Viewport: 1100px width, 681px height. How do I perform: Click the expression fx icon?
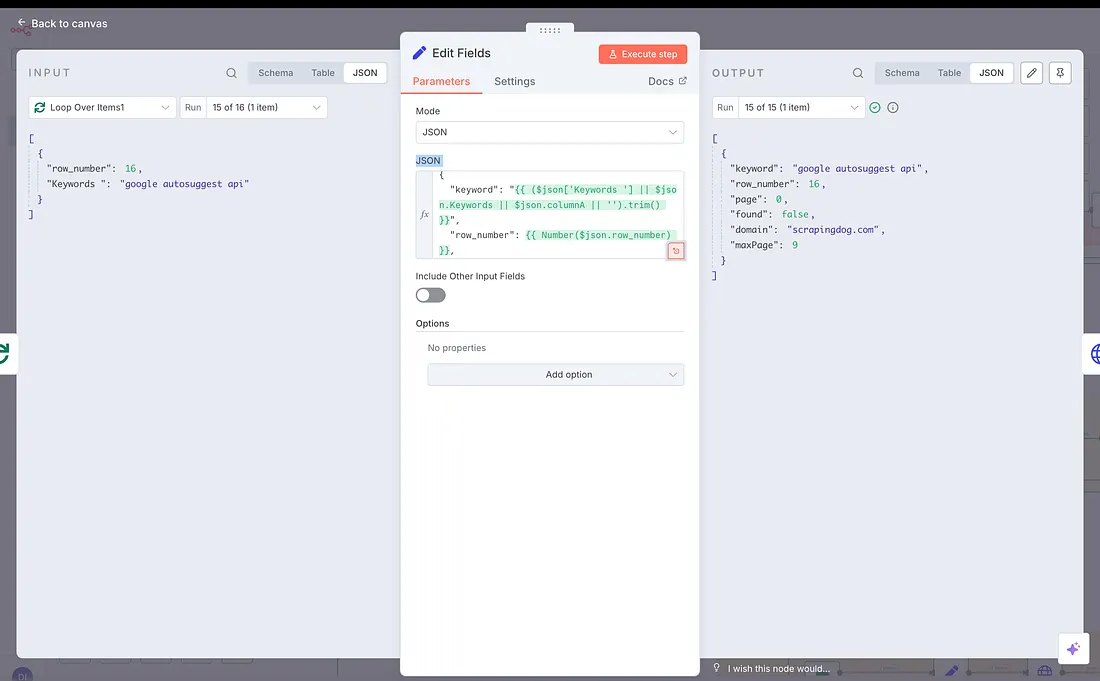[425, 214]
